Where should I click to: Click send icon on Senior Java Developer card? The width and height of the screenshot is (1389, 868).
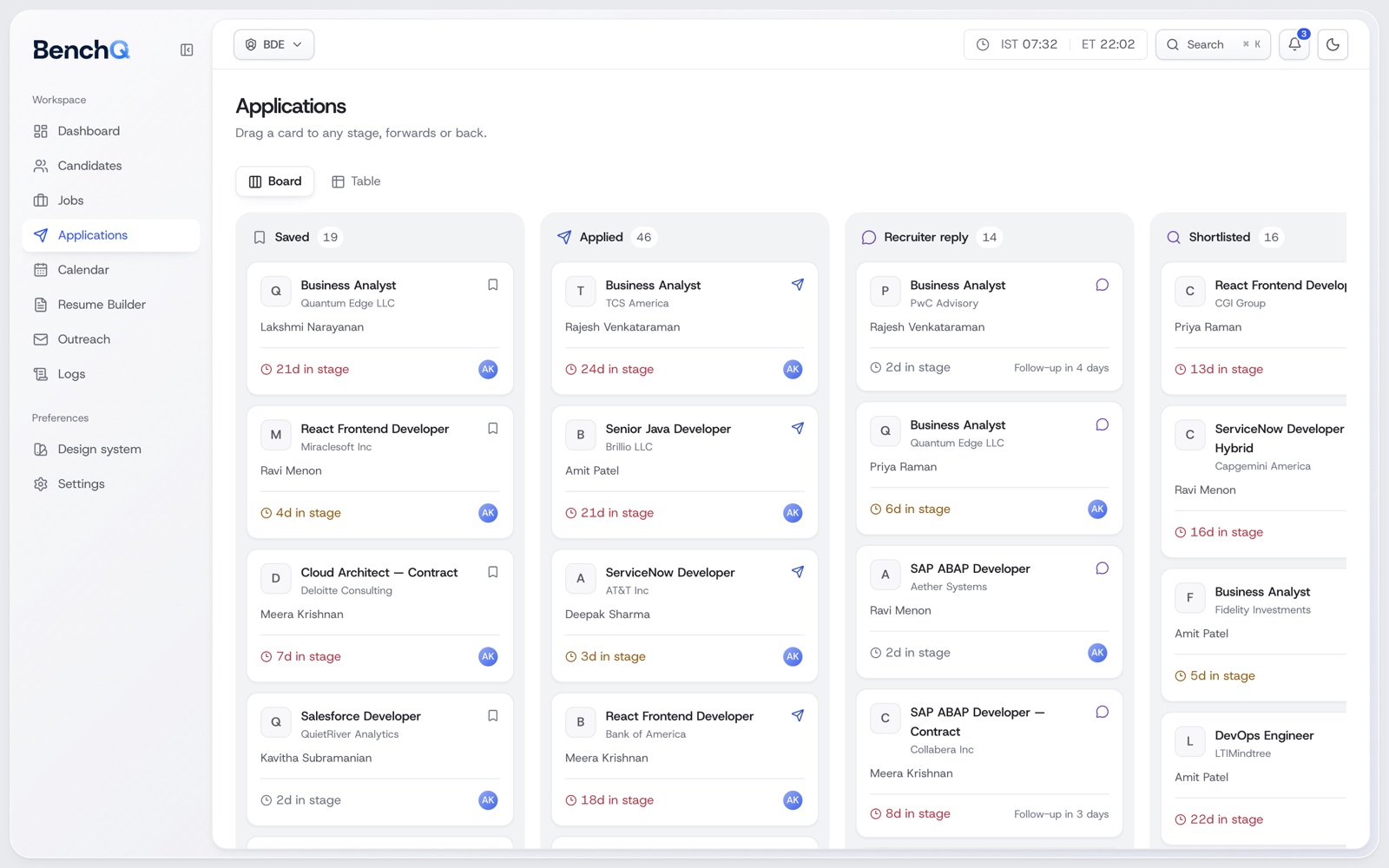798,428
